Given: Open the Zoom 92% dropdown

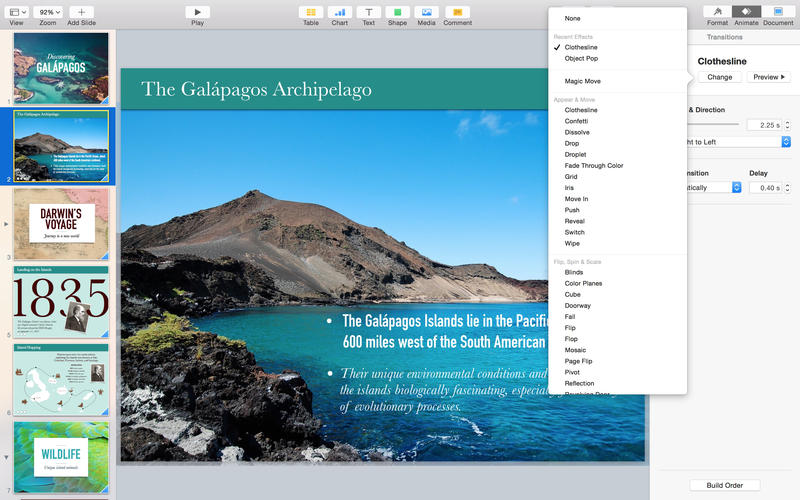Looking at the screenshot, I should tap(47, 12).
